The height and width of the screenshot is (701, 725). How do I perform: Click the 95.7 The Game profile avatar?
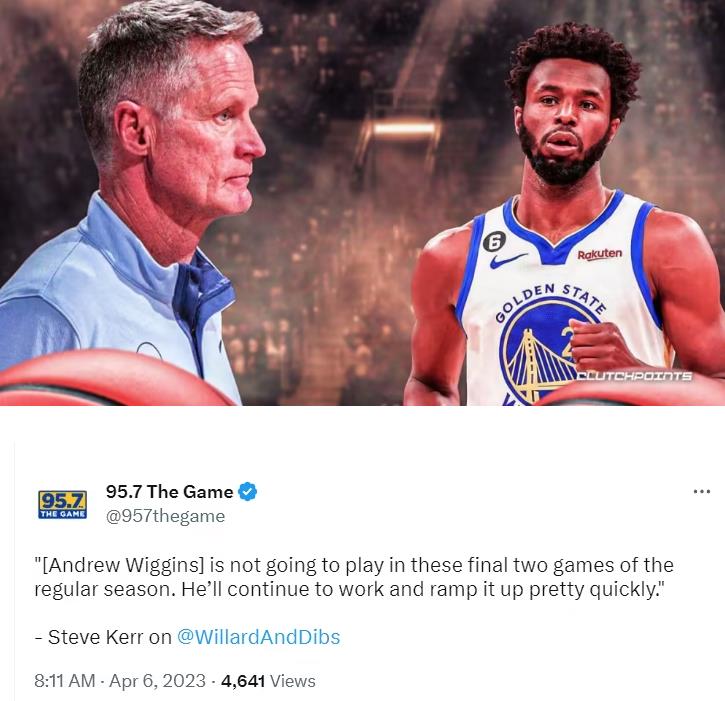62,504
